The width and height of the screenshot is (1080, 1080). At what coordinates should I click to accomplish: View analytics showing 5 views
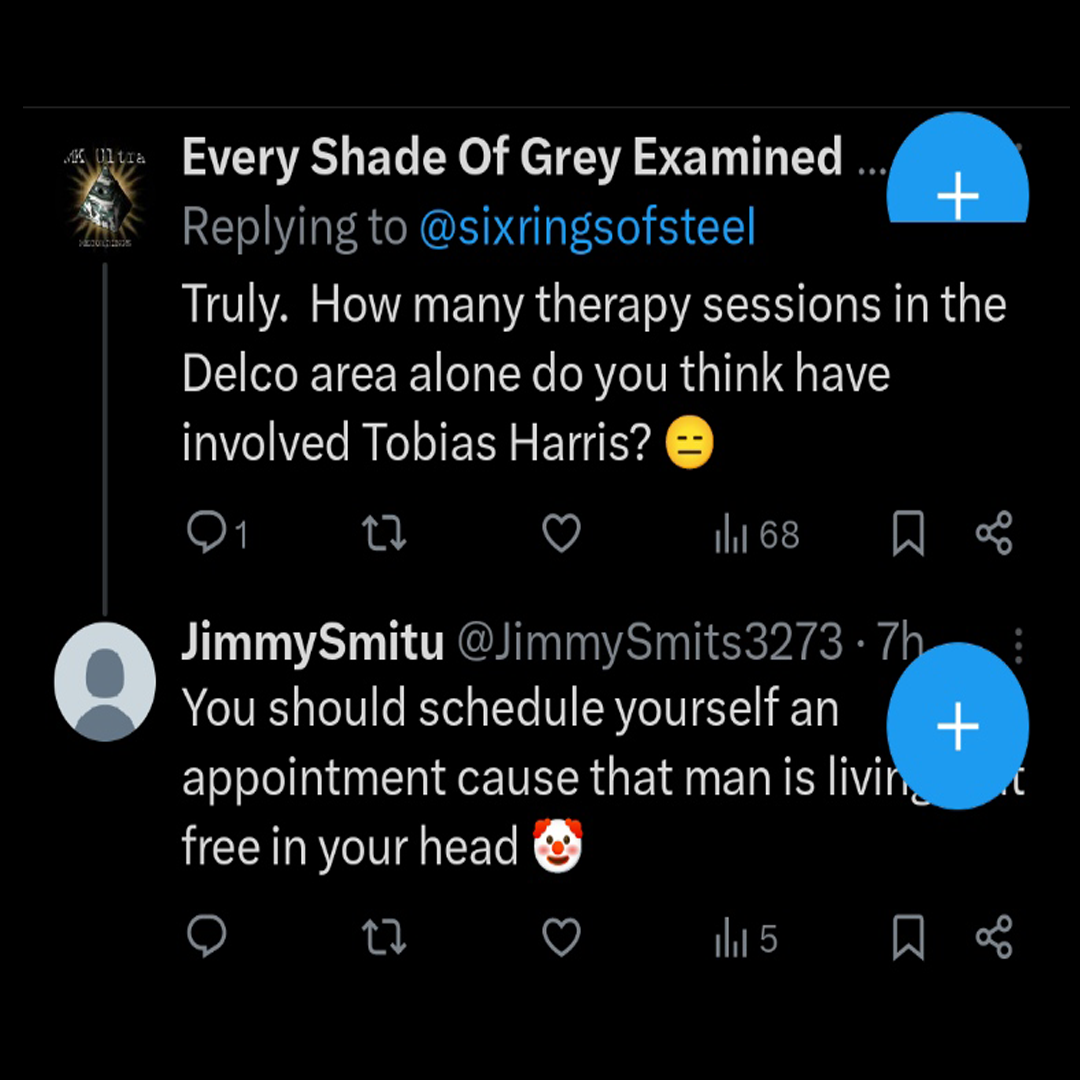pos(746,939)
